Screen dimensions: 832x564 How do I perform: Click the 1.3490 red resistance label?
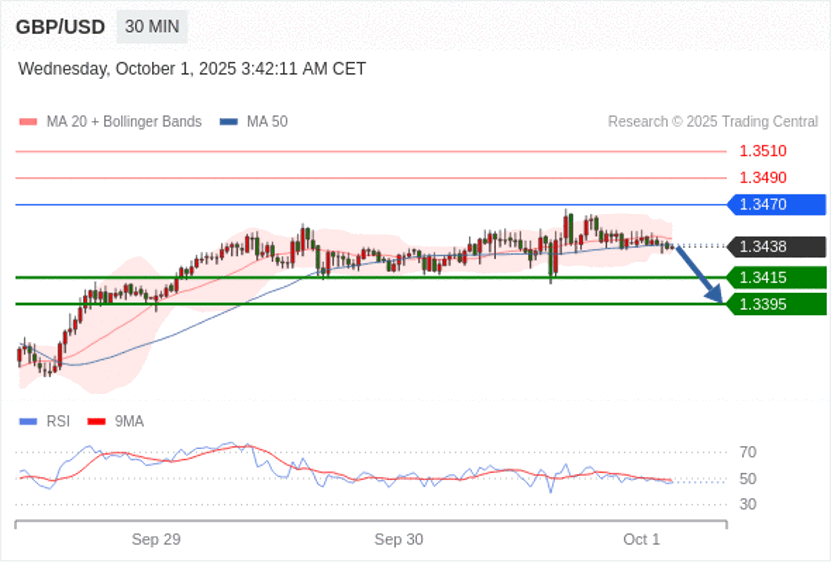pyautogui.click(x=763, y=178)
